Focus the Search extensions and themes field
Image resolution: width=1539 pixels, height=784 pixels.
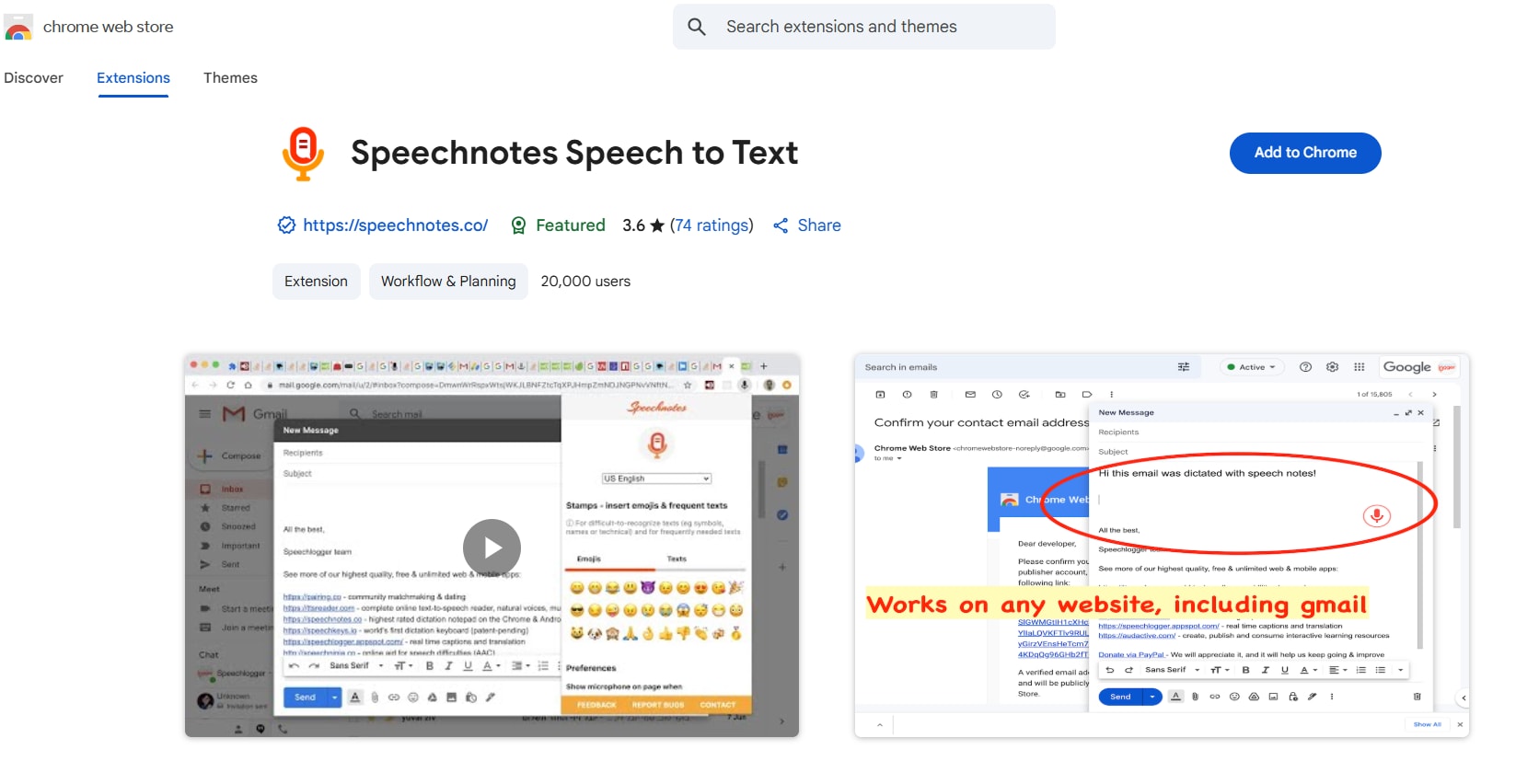point(863,27)
